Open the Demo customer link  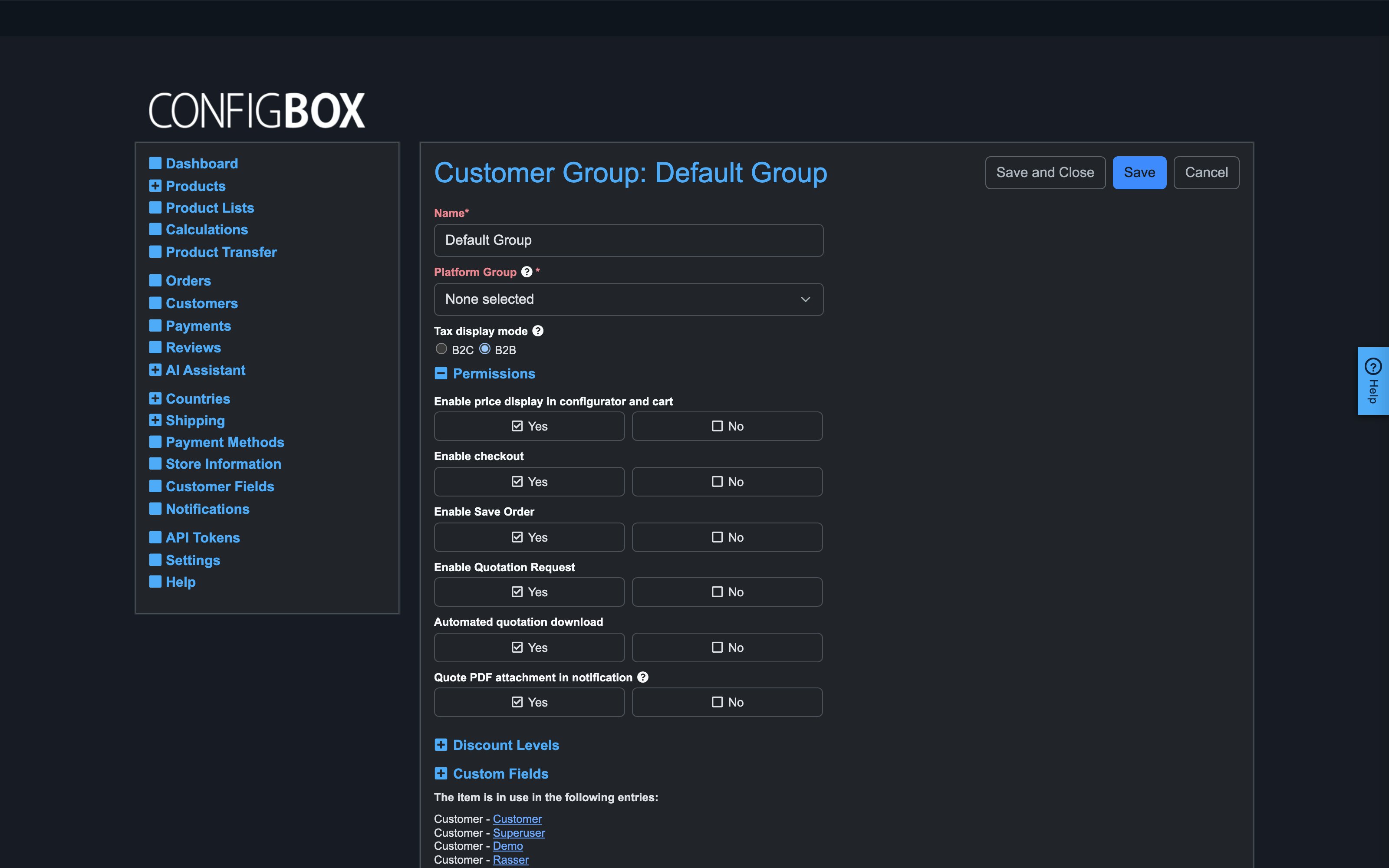tap(507, 846)
